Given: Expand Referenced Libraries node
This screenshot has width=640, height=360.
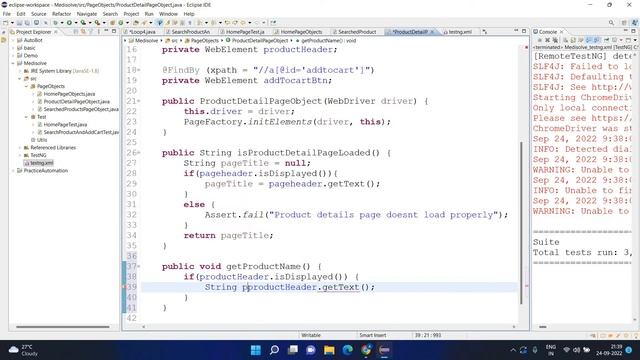Looking at the screenshot, I should tap(20, 147).
